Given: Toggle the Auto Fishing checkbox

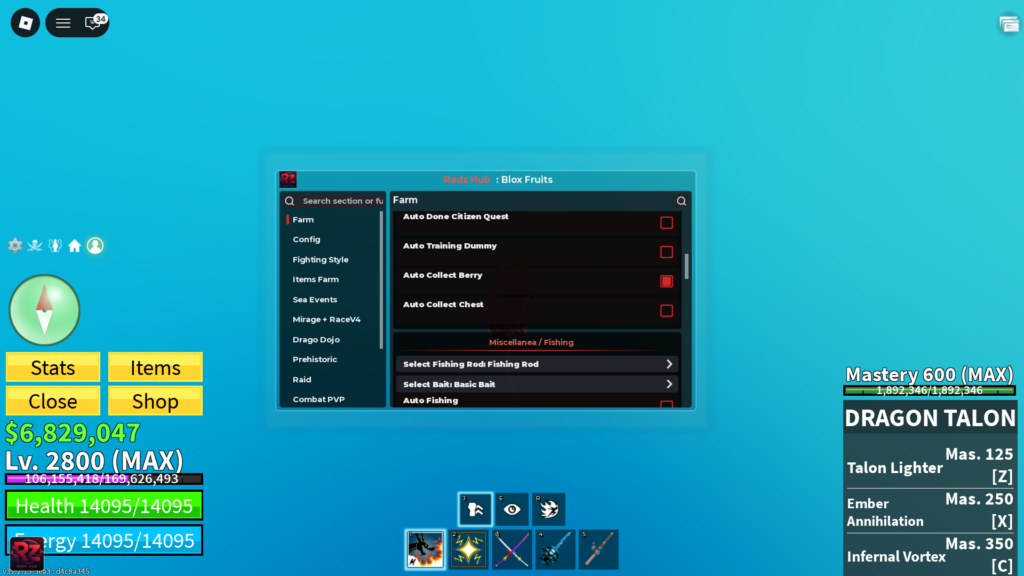Looking at the screenshot, I should [x=666, y=405].
